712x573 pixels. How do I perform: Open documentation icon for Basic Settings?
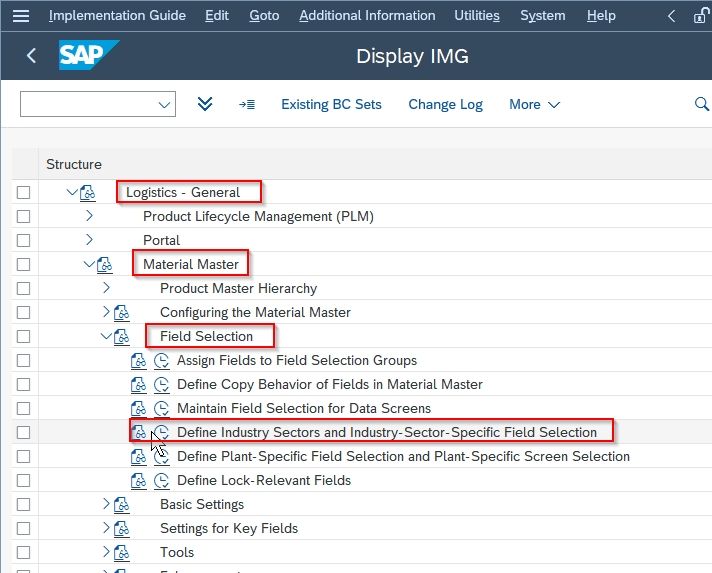[121, 505]
